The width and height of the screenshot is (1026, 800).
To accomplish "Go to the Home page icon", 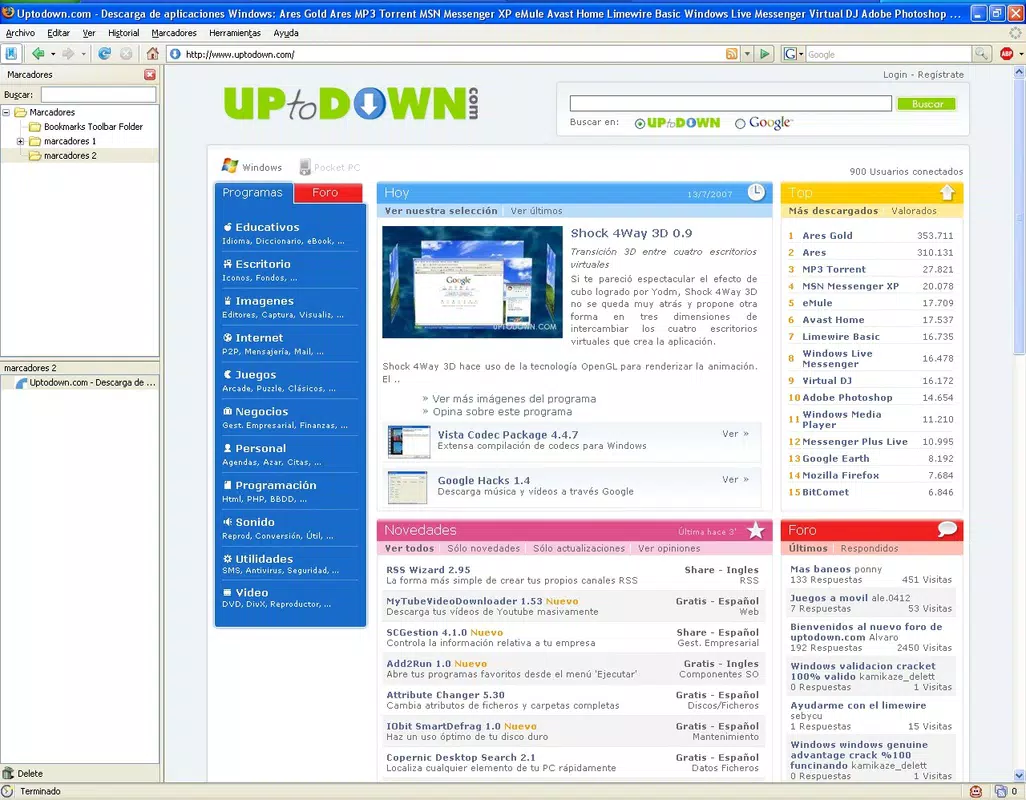I will pos(152,54).
